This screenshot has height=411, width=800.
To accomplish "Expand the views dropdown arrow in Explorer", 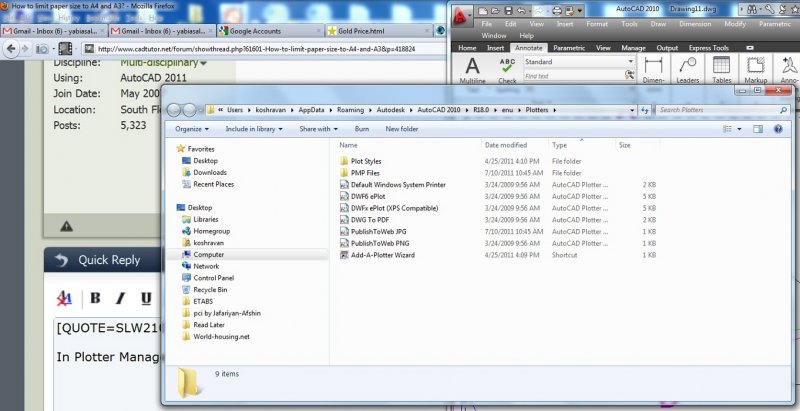I will [x=739, y=129].
